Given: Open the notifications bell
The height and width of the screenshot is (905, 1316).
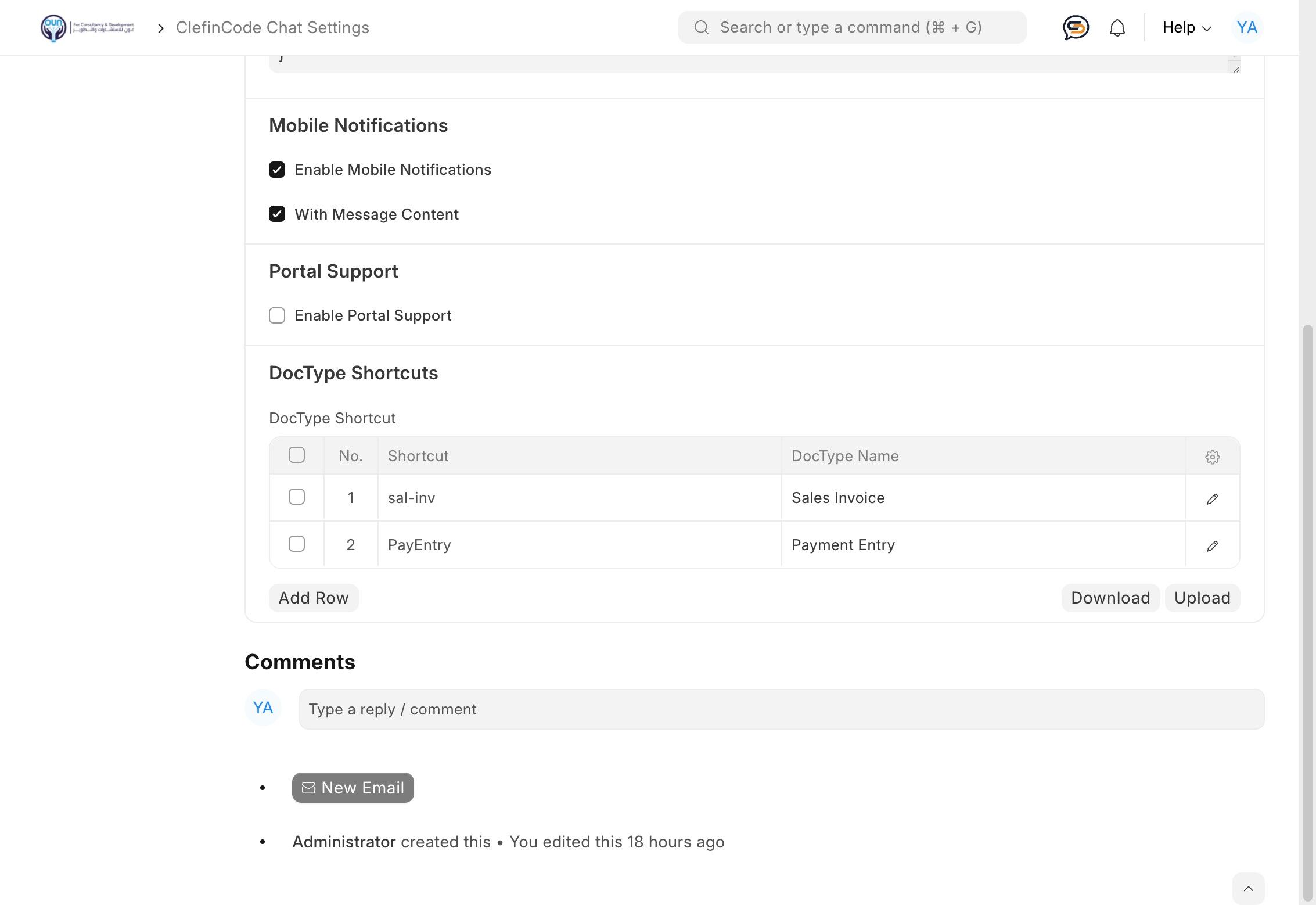Looking at the screenshot, I should tap(1117, 27).
